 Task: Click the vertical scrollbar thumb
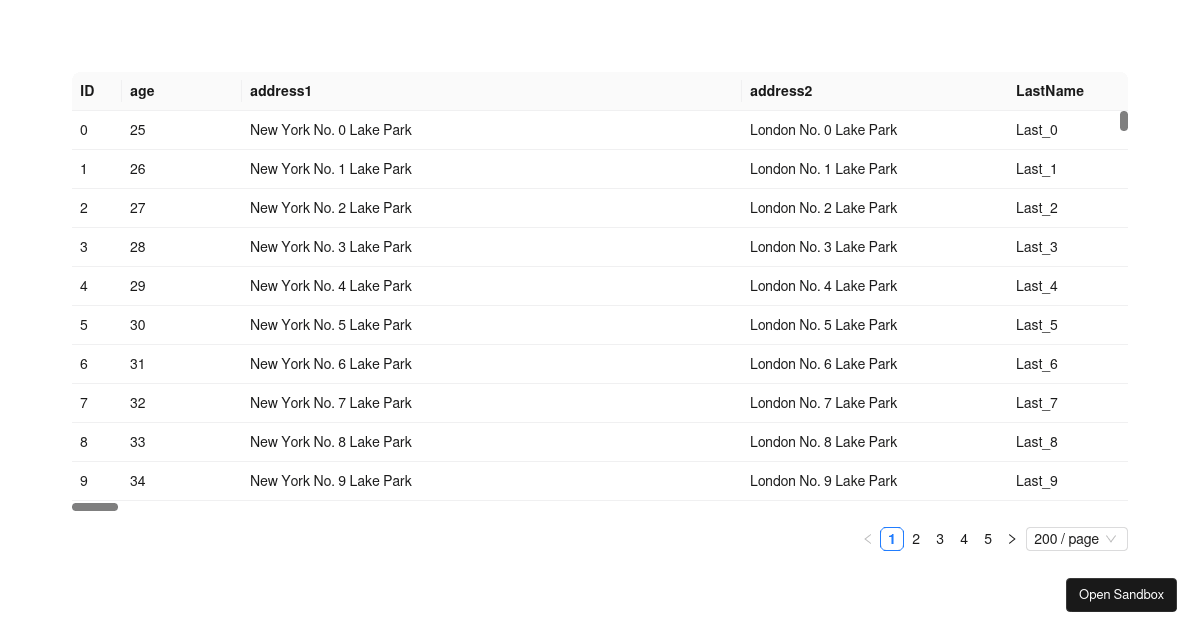pos(1124,121)
